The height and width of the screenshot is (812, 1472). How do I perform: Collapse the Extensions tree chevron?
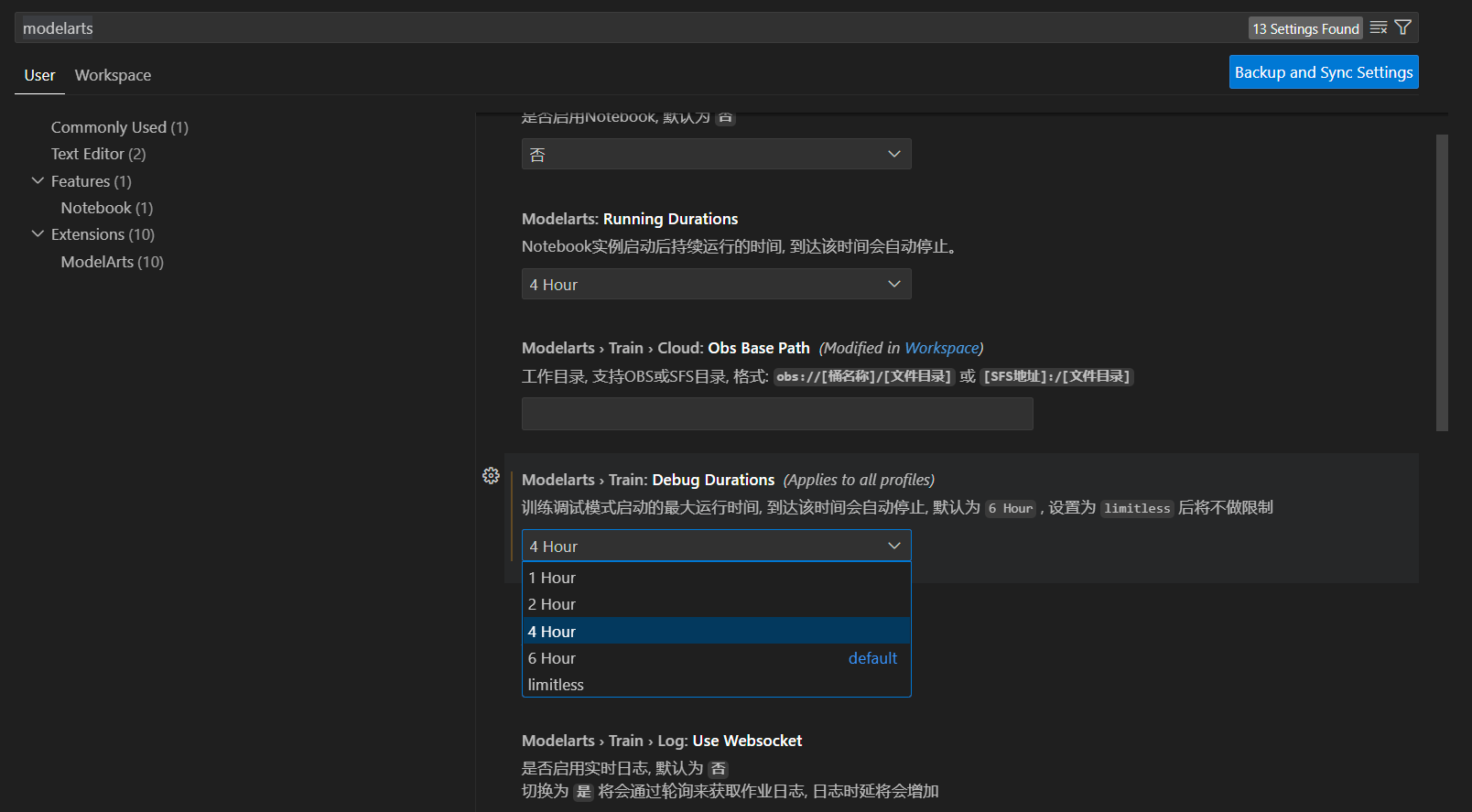[38, 234]
